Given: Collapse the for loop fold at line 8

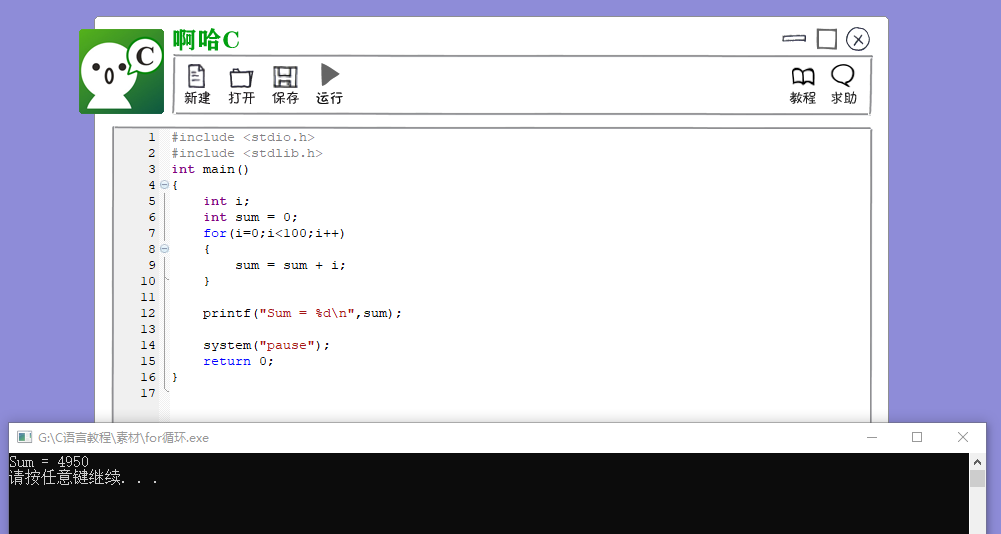Looking at the screenshot, I should tap(164, 249).
